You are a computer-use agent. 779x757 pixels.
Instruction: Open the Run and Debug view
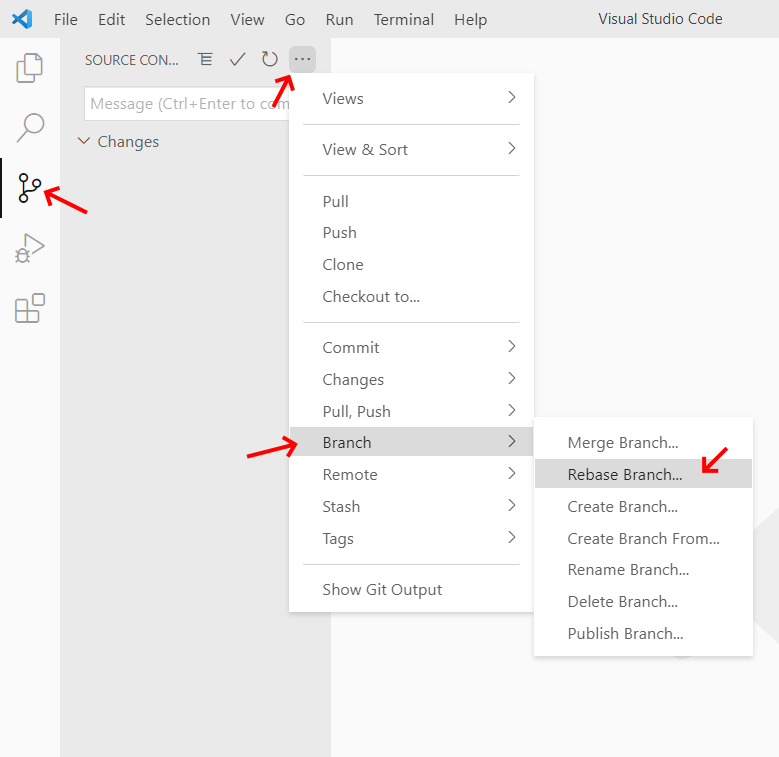point(30,248)
